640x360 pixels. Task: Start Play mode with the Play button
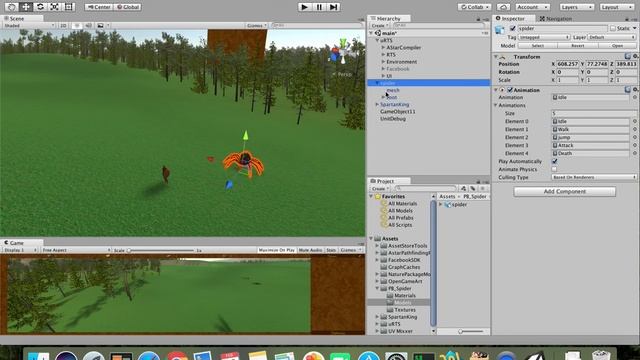click(304, 7)
